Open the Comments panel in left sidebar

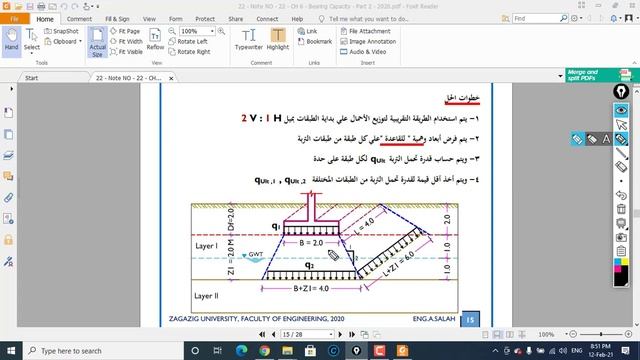pyautogui.click(x=8, y=176)
